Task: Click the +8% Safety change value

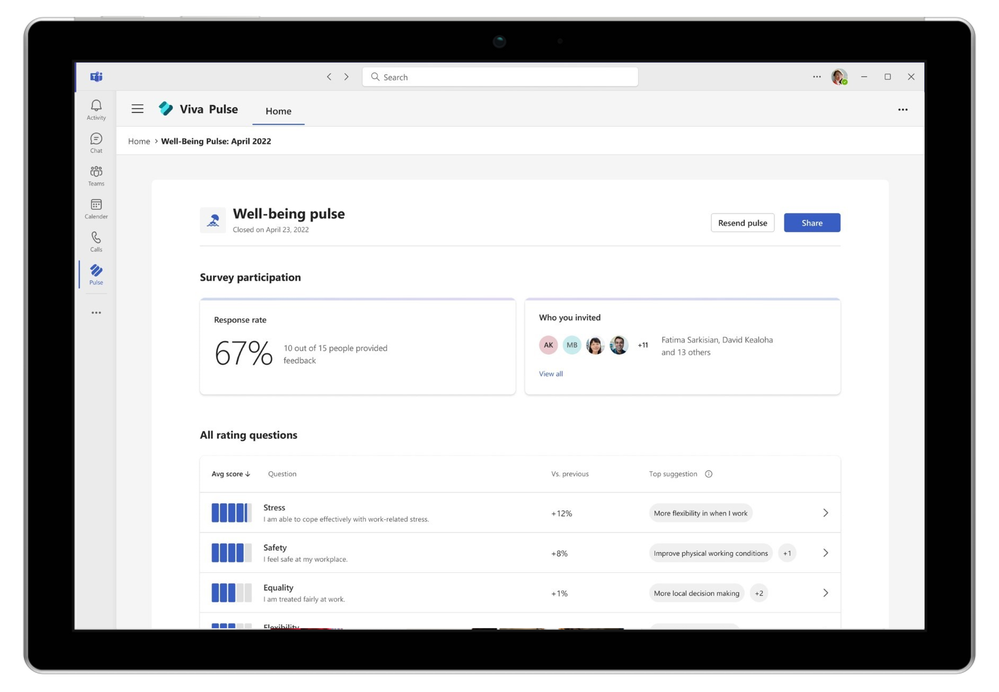Action: (559, 554)
